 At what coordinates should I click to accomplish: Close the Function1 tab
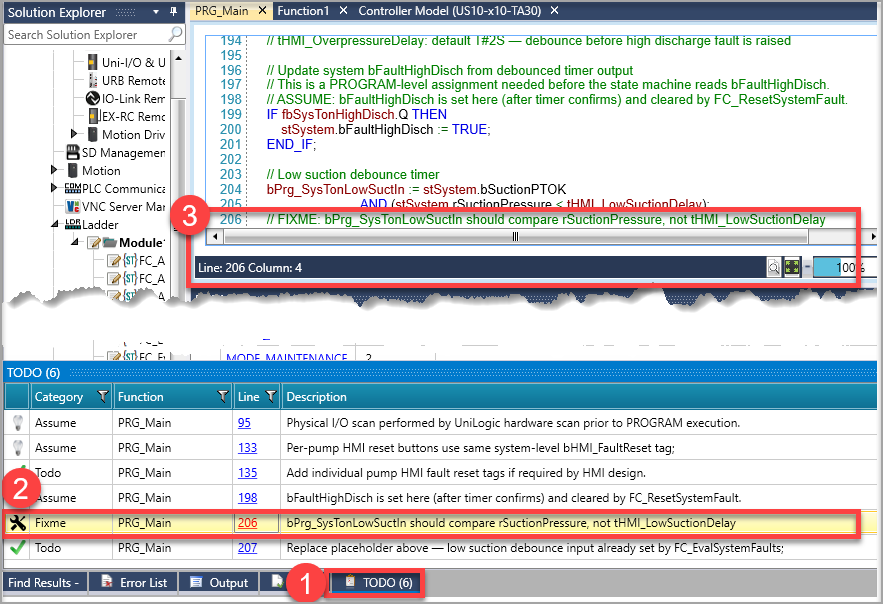tap(344, 11)
